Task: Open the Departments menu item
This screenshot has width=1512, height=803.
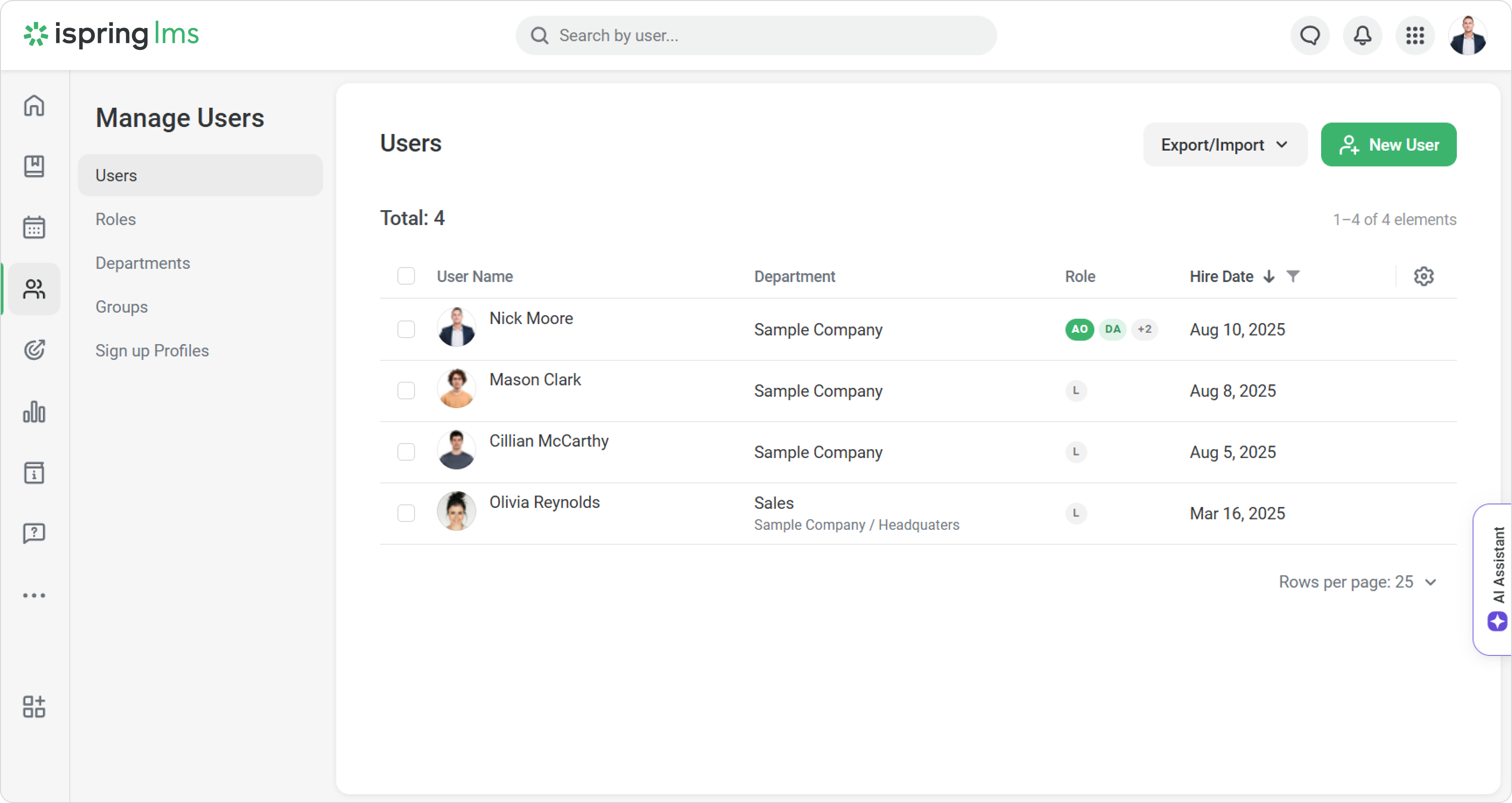Action: coord(143,263)
